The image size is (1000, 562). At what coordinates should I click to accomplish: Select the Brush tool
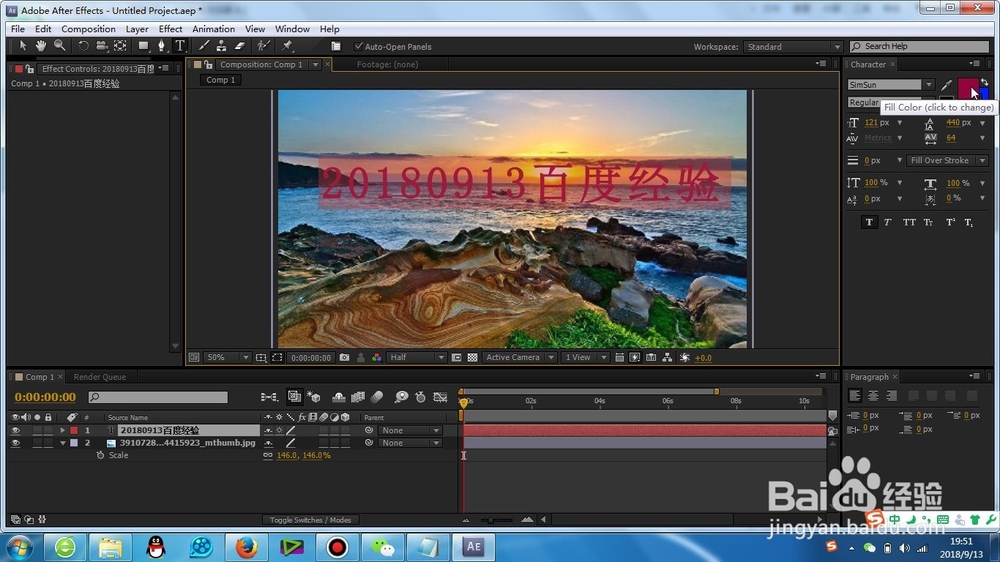click(x=203, y=46)
